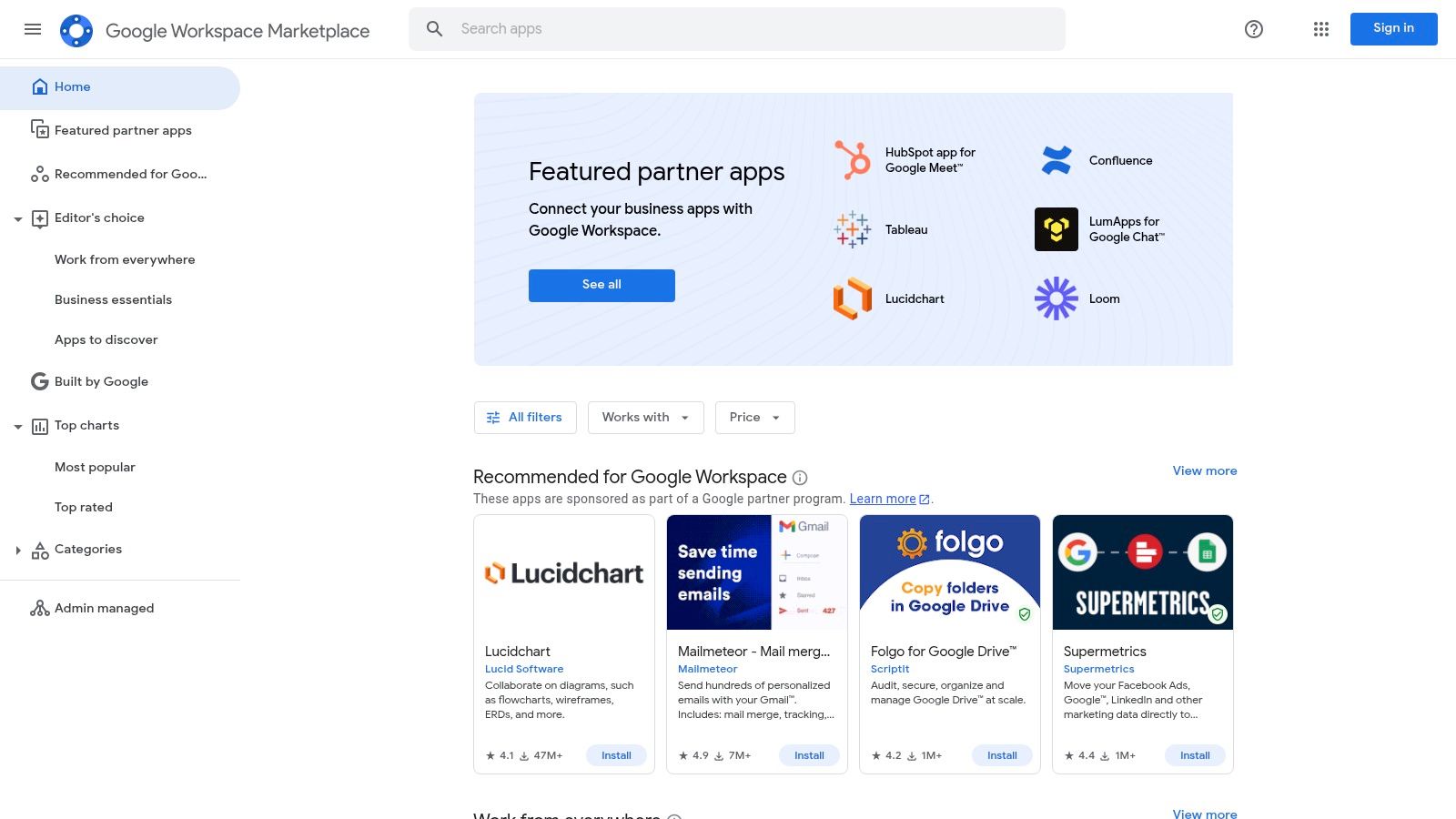Toggle the navigation hamburger menu
This screenshot has width=1456, height=819.
tap(33, 29)
